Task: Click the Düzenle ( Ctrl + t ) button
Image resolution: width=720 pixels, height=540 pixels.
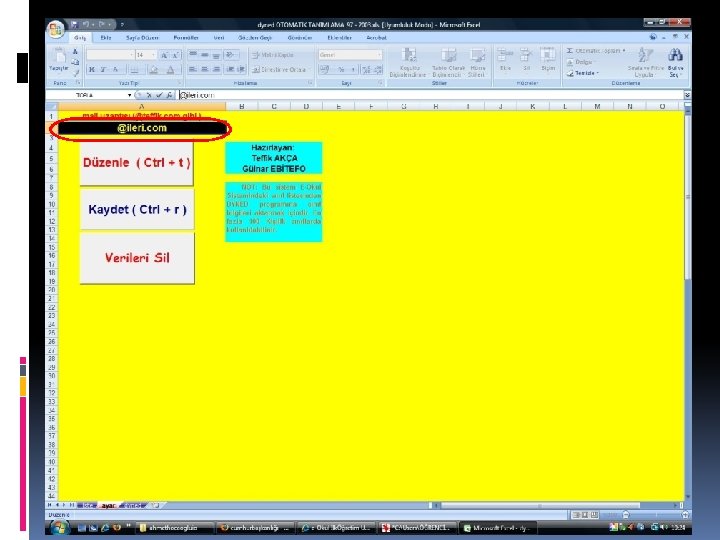Action: point(137,163)
